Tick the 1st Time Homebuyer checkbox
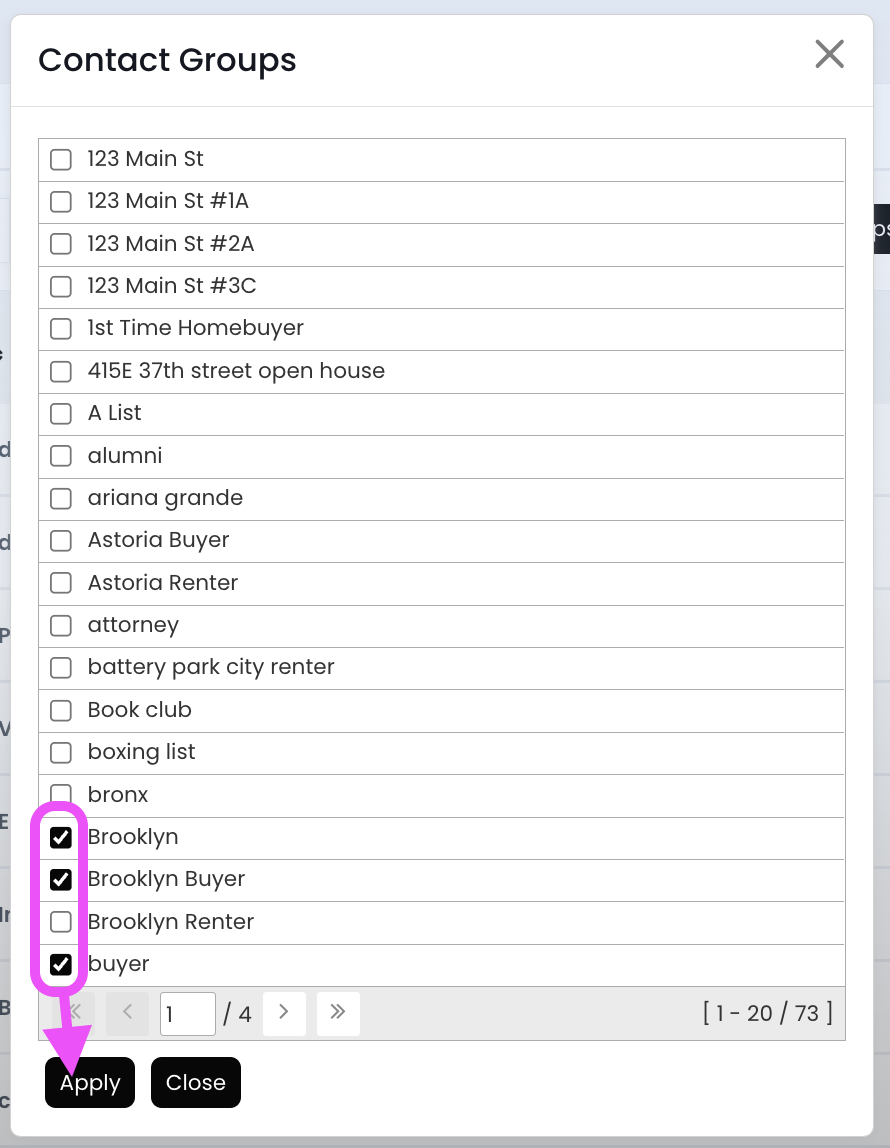Image resolution: width=890 pixels, height=1148 pixels. (x=61, y=328)
